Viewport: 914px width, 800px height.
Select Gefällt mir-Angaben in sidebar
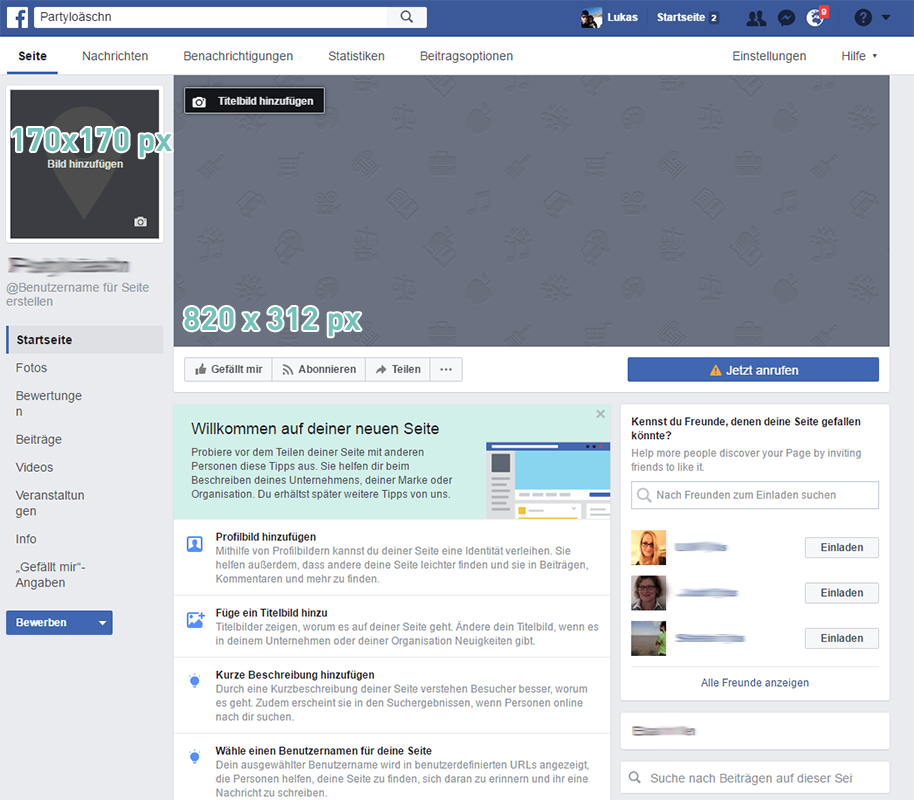click(x=50, y=575)
